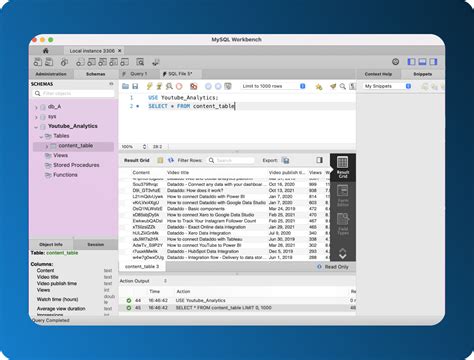Image resolution: width=474 pixels, height=360 pixels.
Task: Select row 'Dataddo - Basic components'
Action: [225, 209]
